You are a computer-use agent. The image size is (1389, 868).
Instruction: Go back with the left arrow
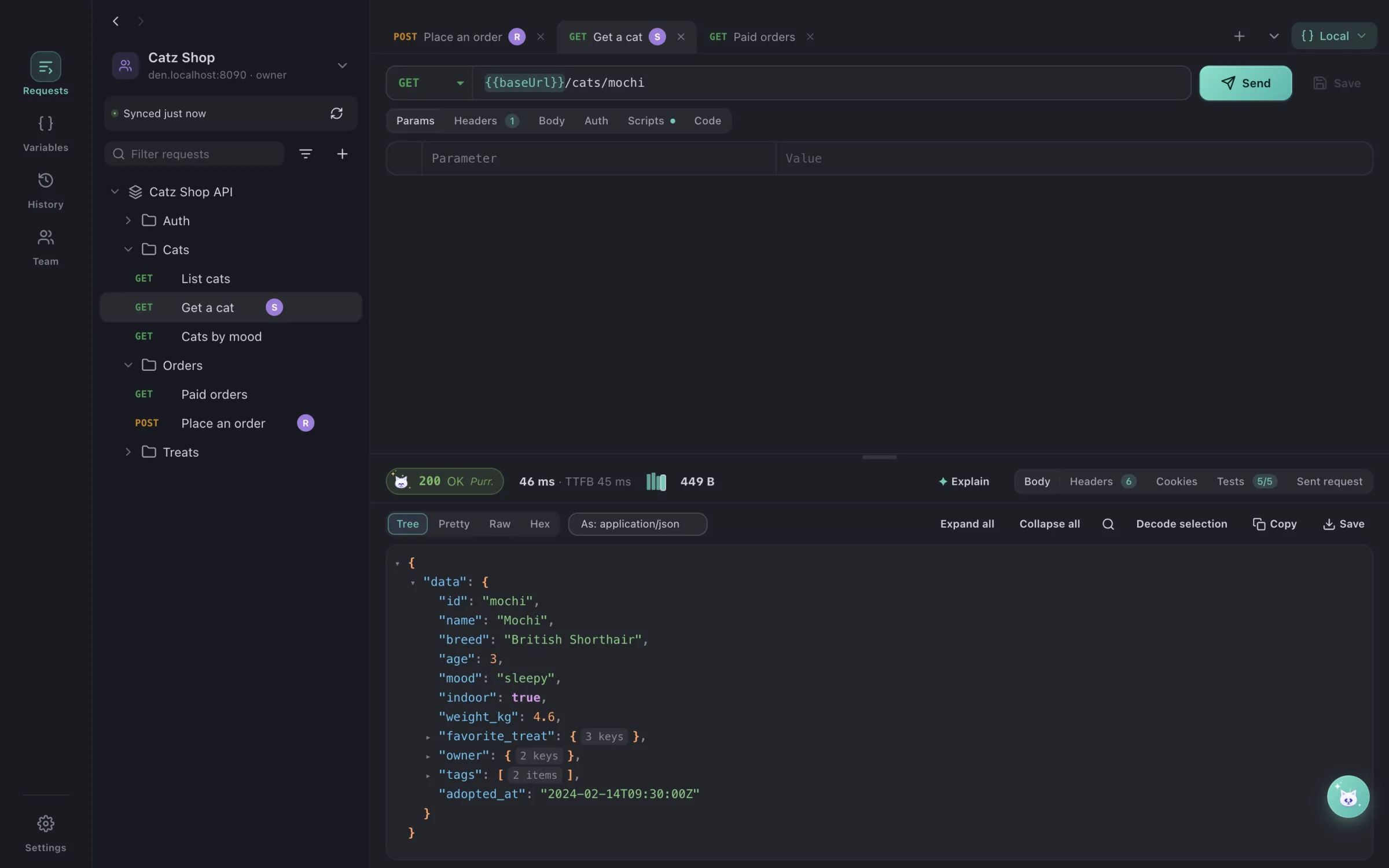pyautogui.click(x=116, y=21)
